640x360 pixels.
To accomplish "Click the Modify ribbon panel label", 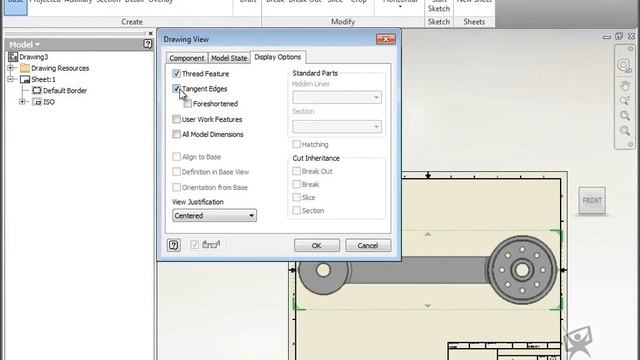I will [343, 22].
